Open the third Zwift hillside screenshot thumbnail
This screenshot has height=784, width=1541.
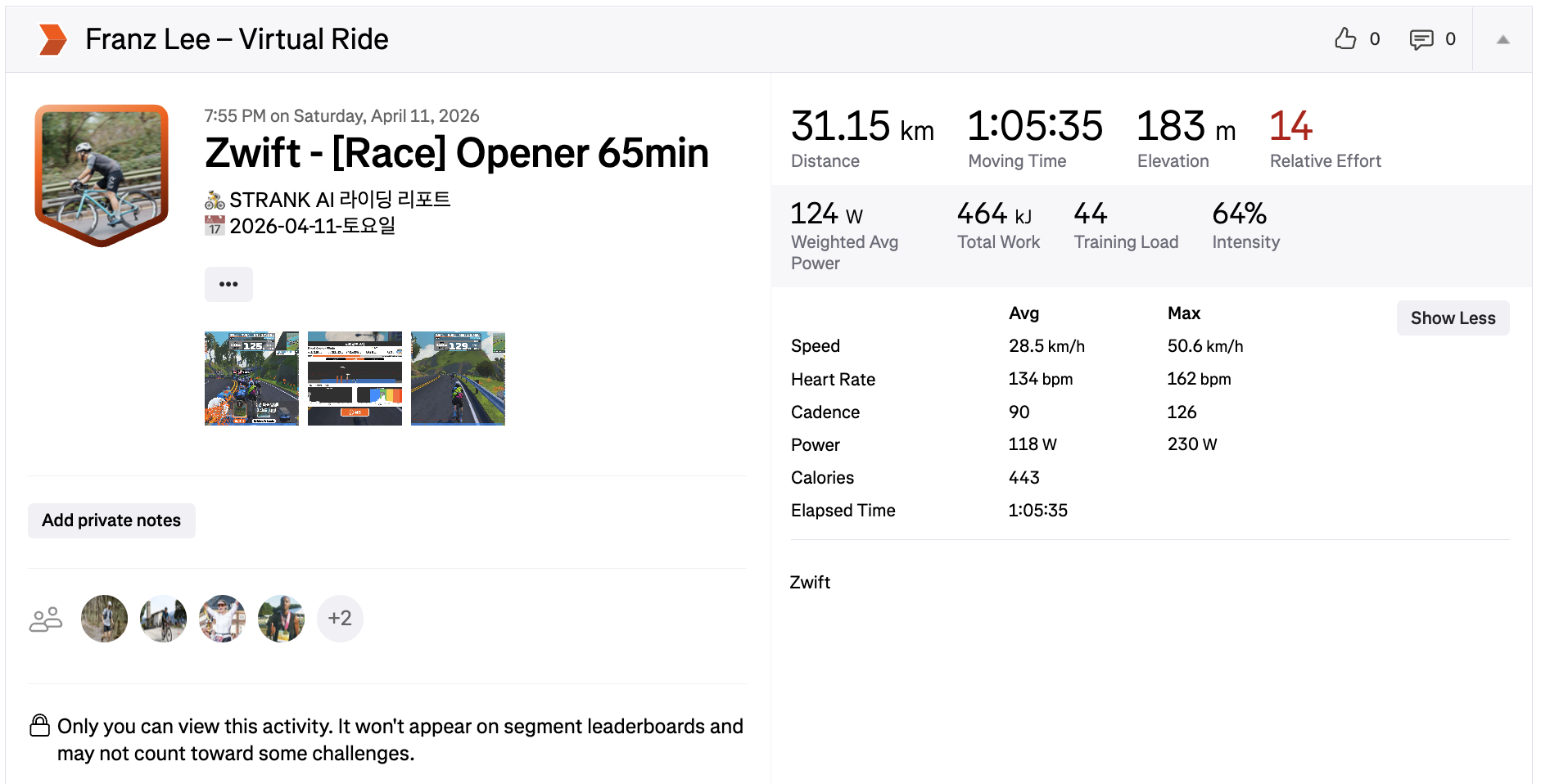coord(458,378)
